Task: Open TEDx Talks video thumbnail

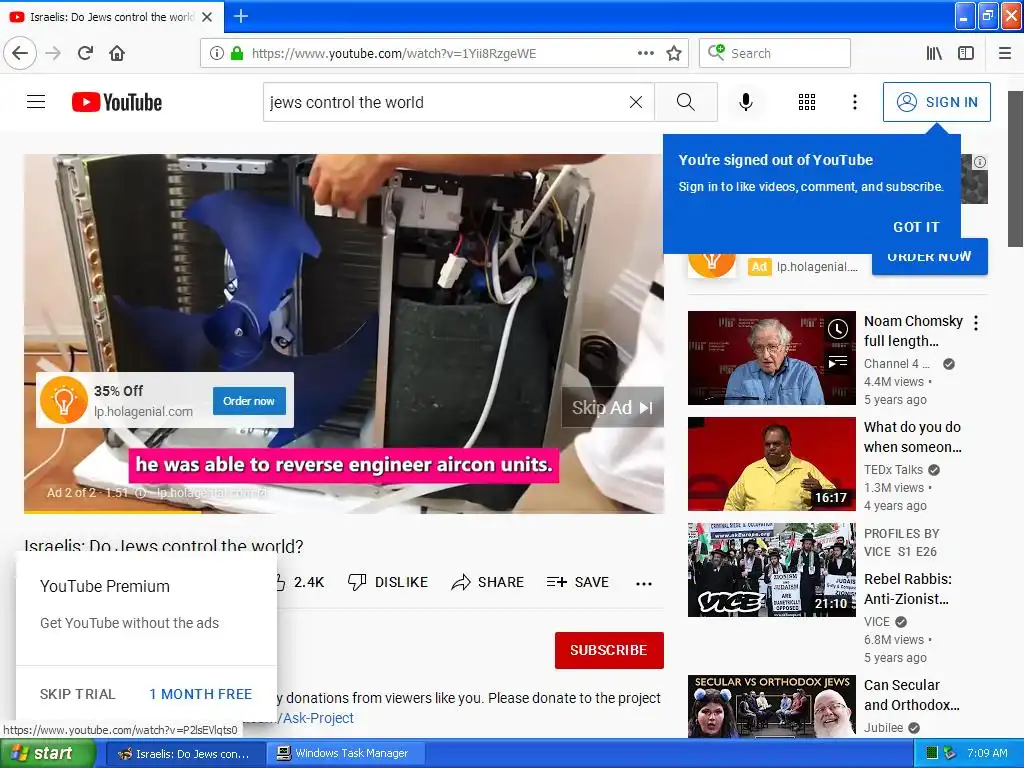Action: click(x=771, y=464)
